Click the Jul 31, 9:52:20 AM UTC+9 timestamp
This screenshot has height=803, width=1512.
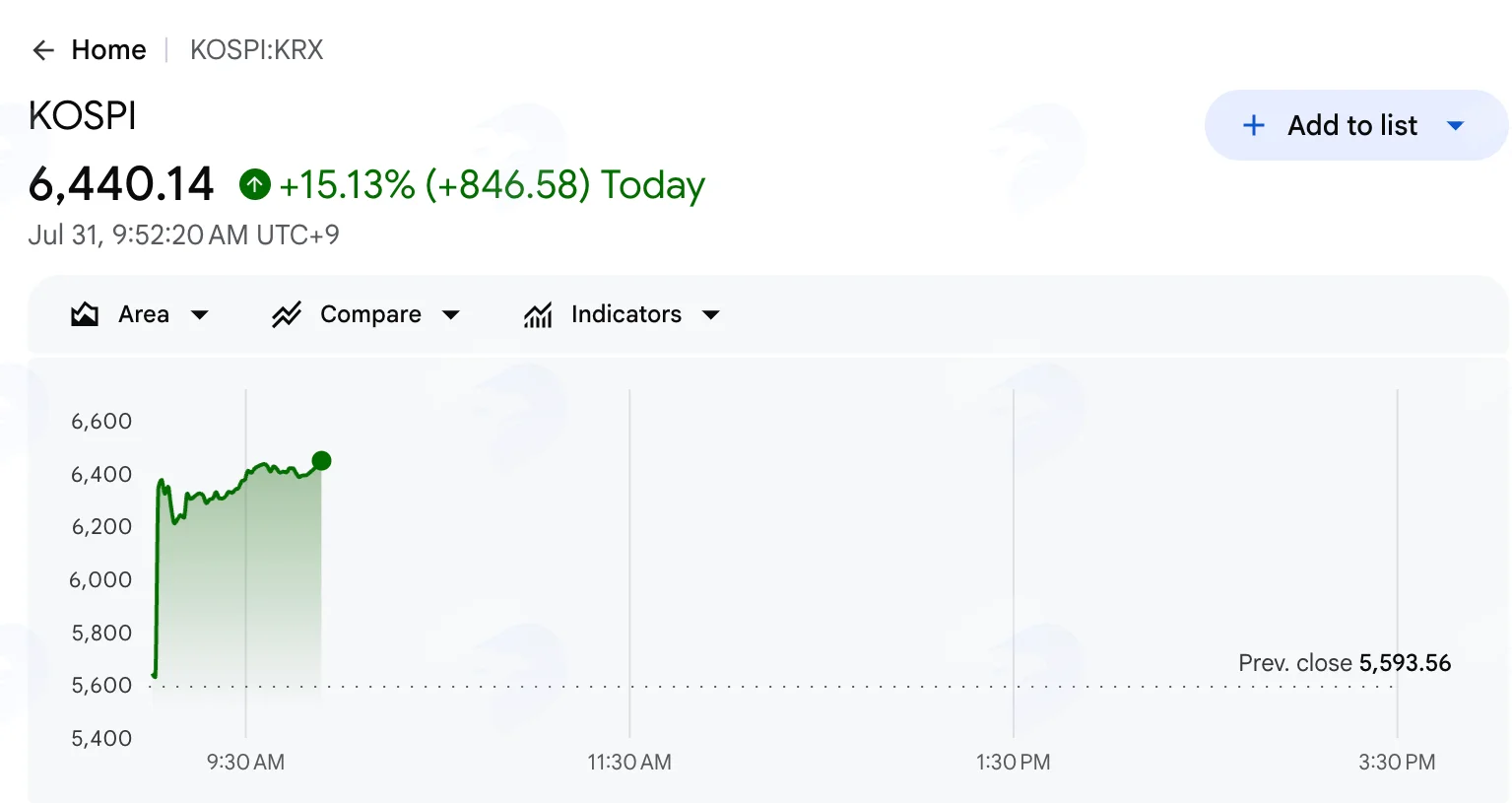point(184,235)
